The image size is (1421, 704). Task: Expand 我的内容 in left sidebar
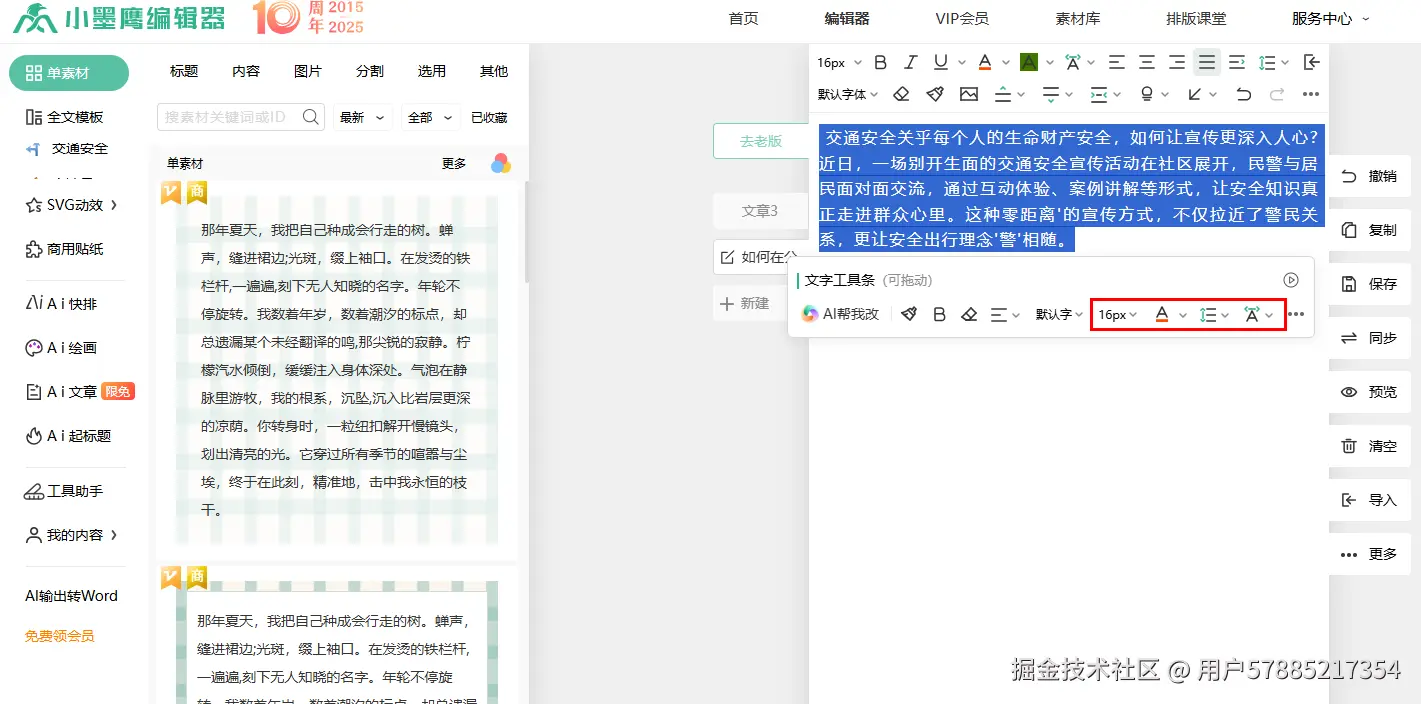[x=72, y=535]
